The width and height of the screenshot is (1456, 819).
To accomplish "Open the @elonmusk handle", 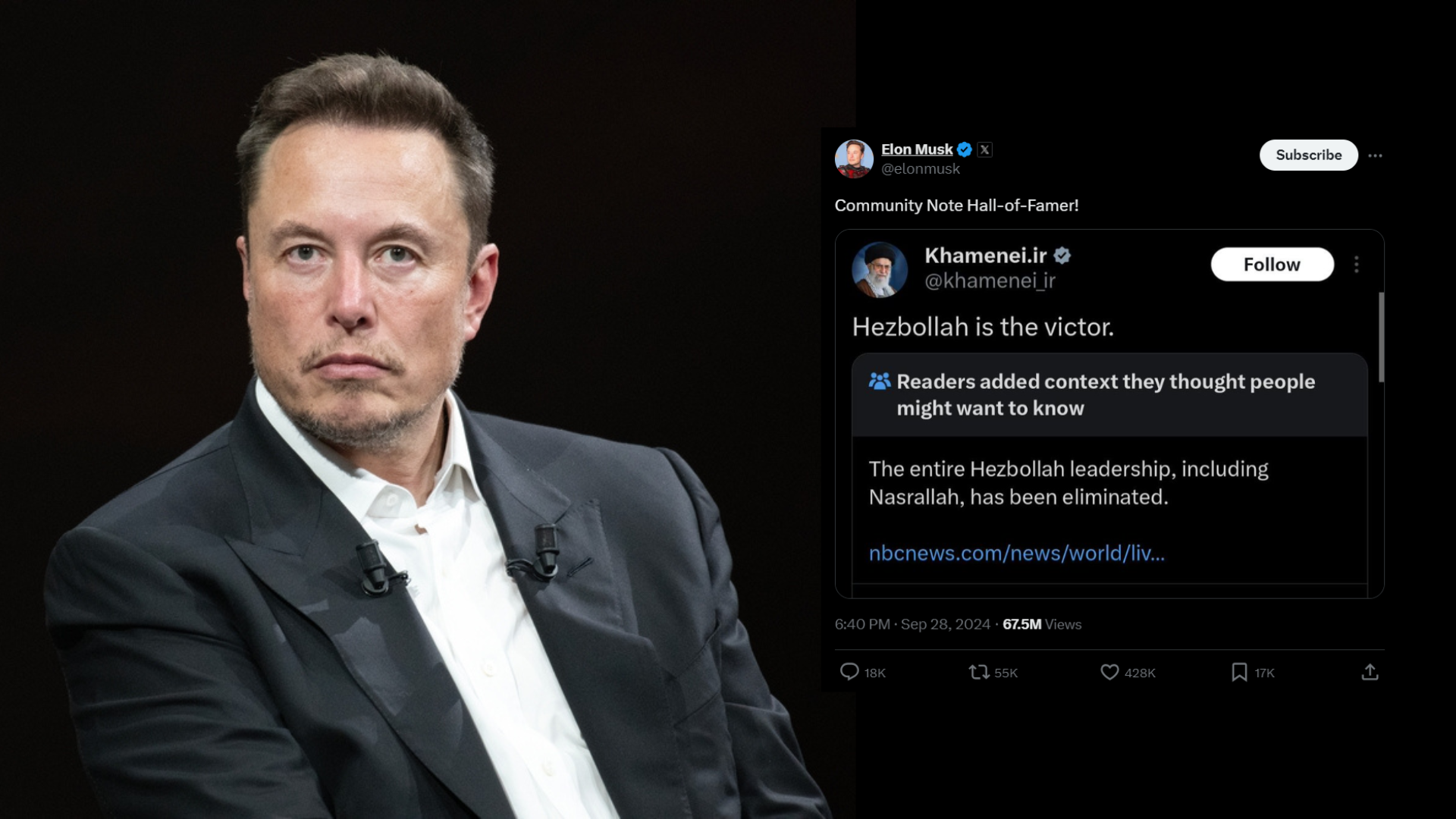I will (921, 168).
